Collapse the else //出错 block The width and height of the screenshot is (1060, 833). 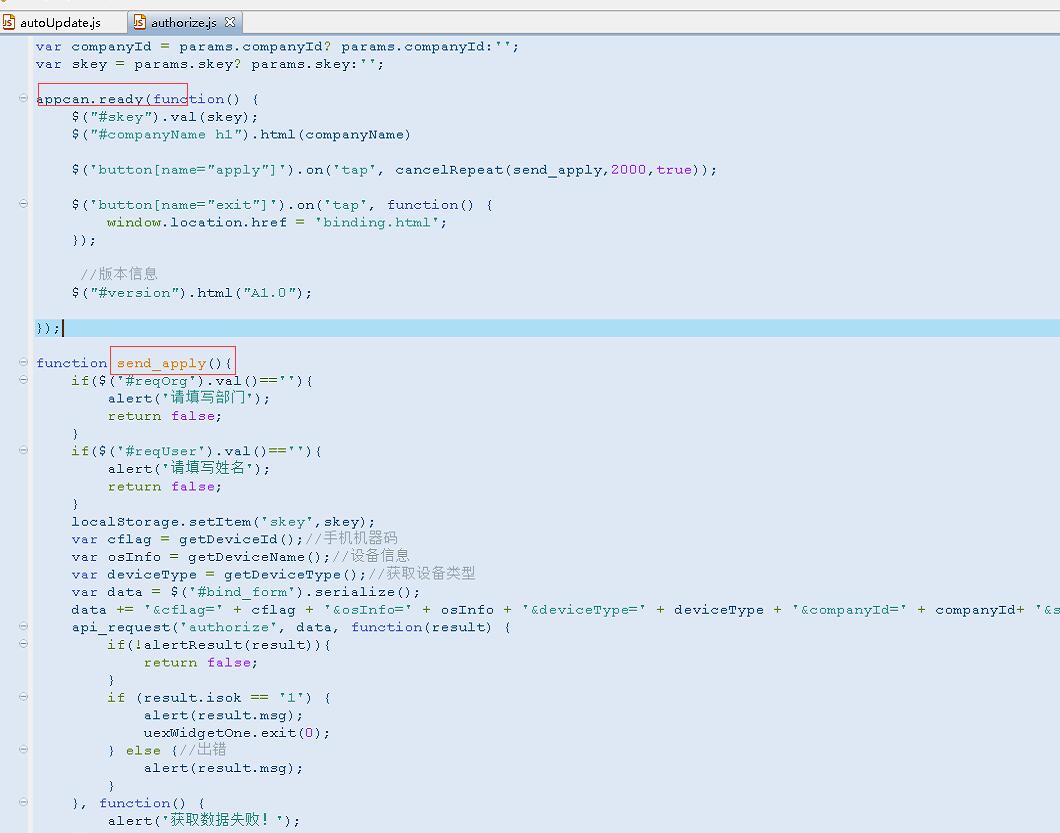[23, 749]
